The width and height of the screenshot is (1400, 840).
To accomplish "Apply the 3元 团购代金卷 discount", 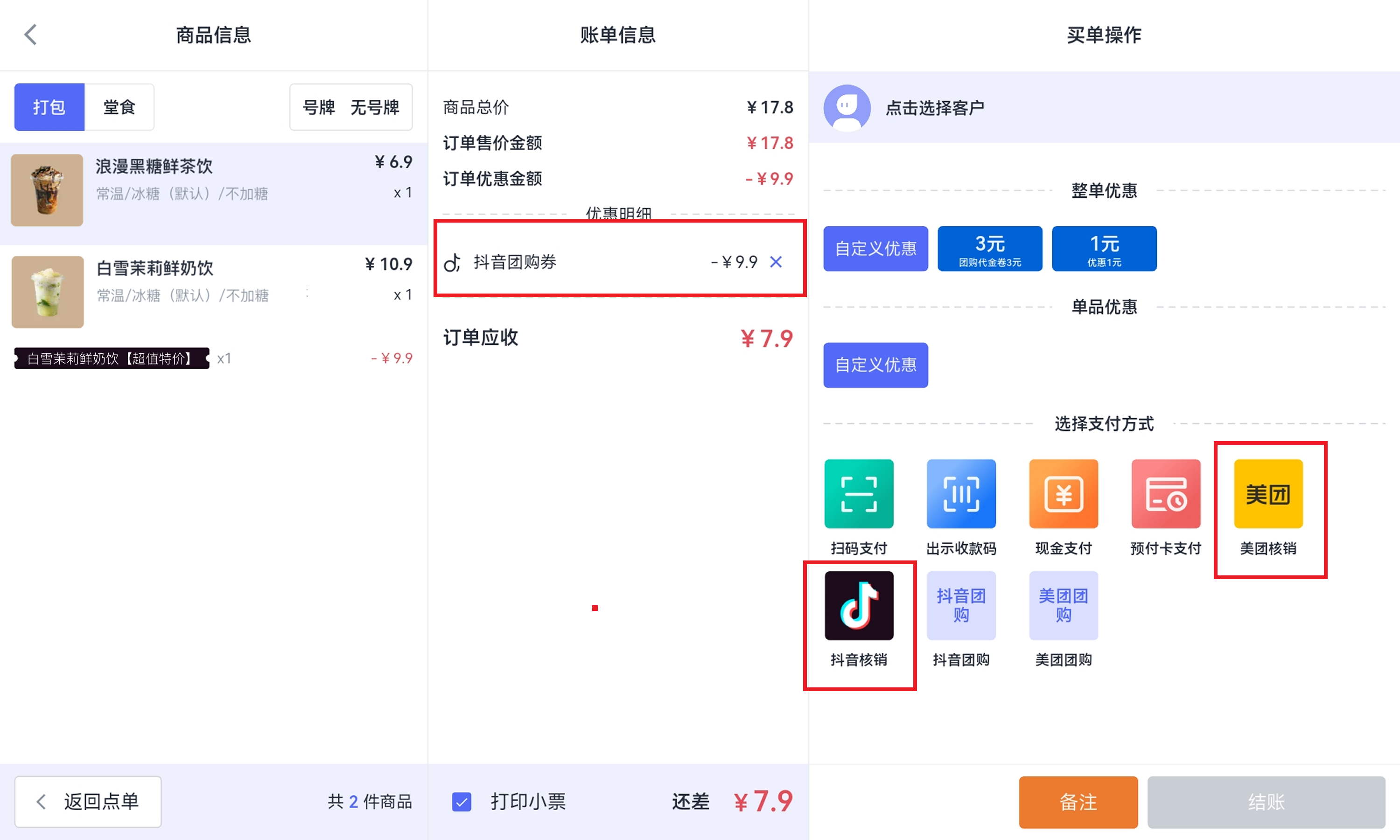I will (x=990, y=248).
